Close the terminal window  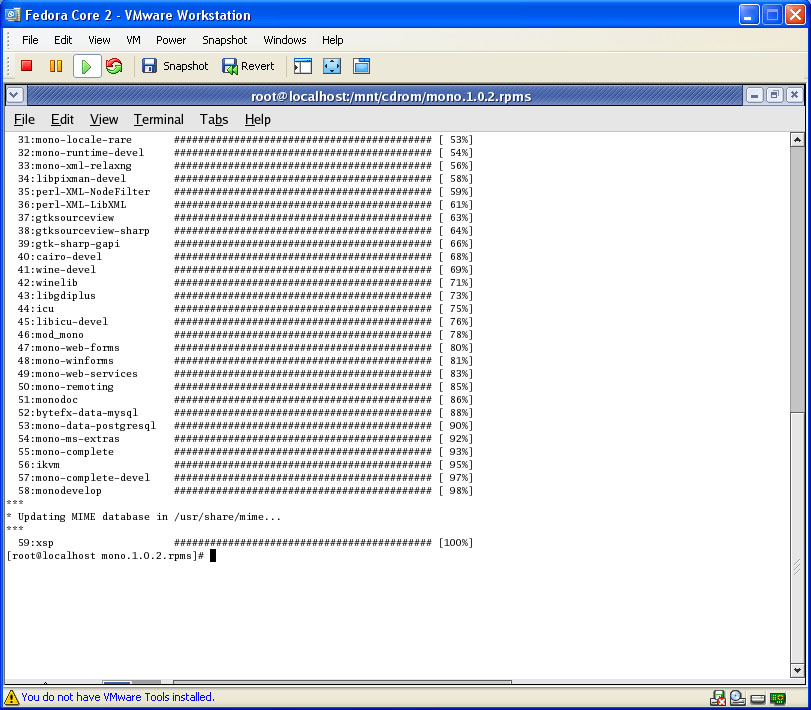pyautogui.click(x=794, y=95)
